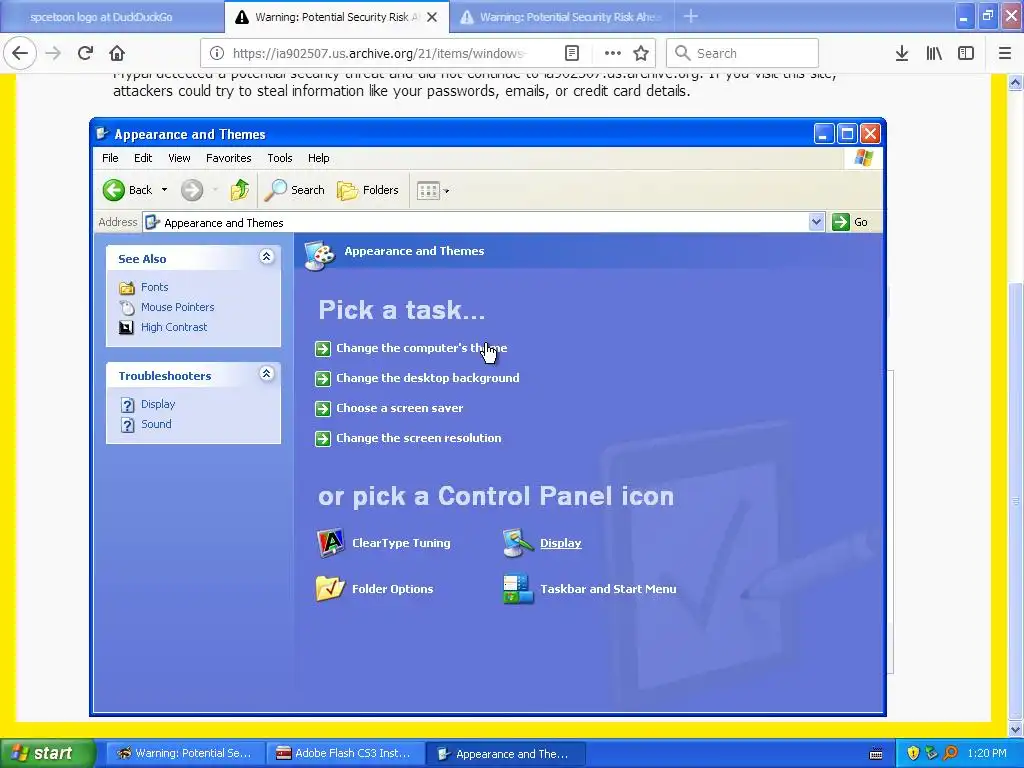Go back in the Firefox browser
This screenshot has width=1024, height=768.
point(20,54)
